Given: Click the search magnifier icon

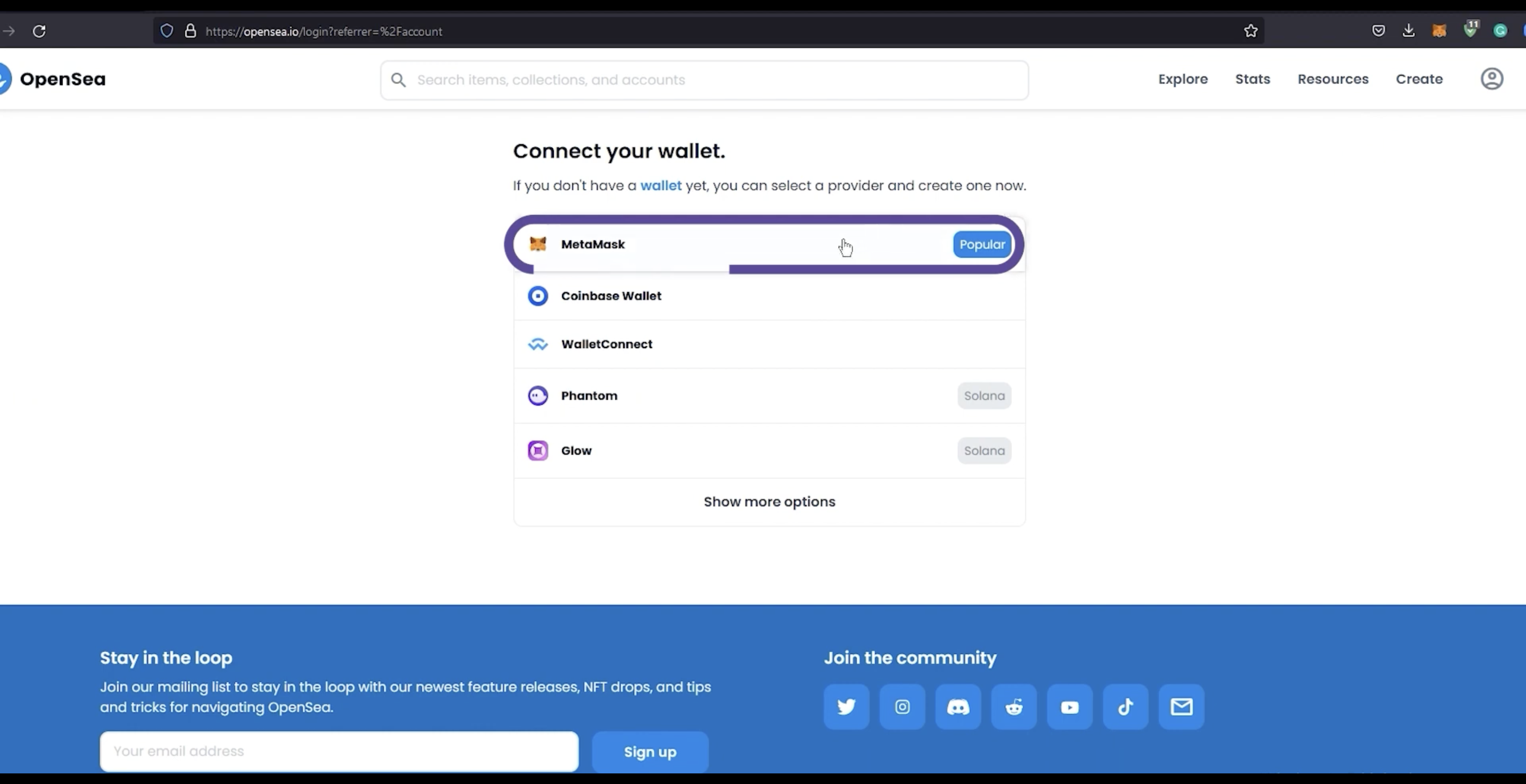Looking at the screenshot, I should (x=398, y=80).
